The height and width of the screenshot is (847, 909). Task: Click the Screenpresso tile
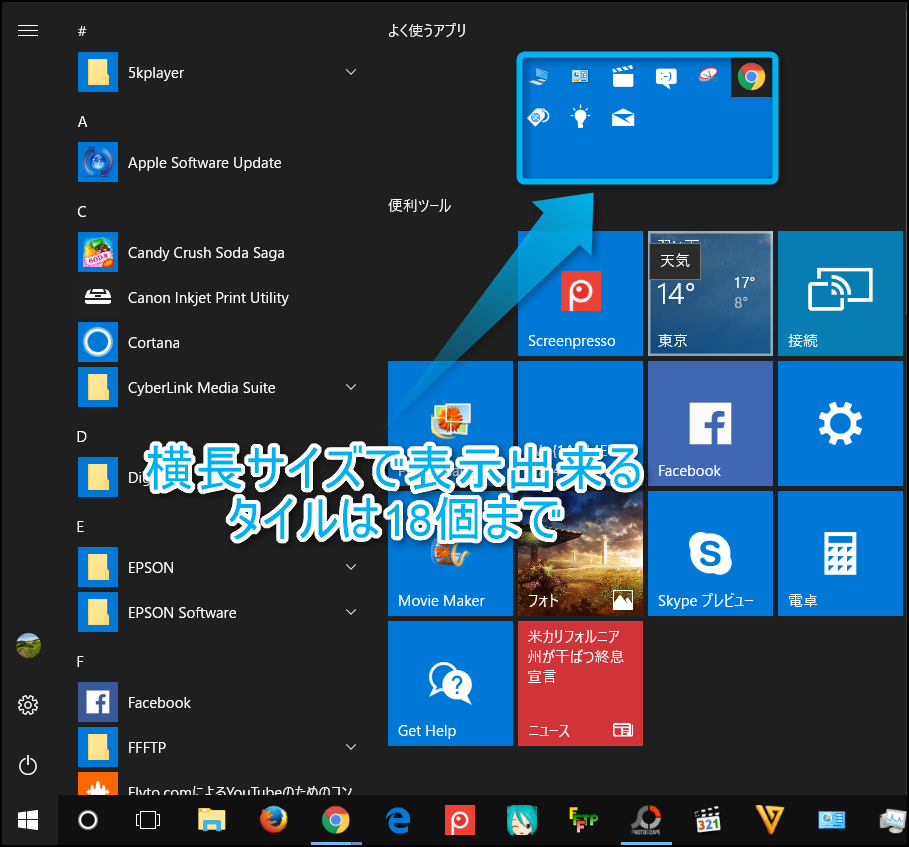click(x=580, y=293)
